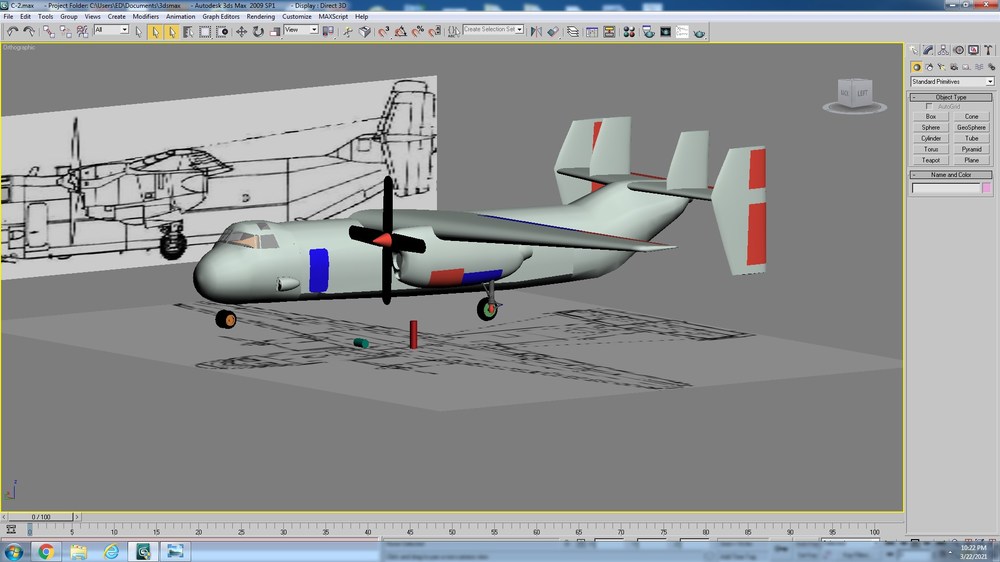Open the Utilities hammer tab
The height and width of the screenshot is (562, 1000).
click(988, 50)
